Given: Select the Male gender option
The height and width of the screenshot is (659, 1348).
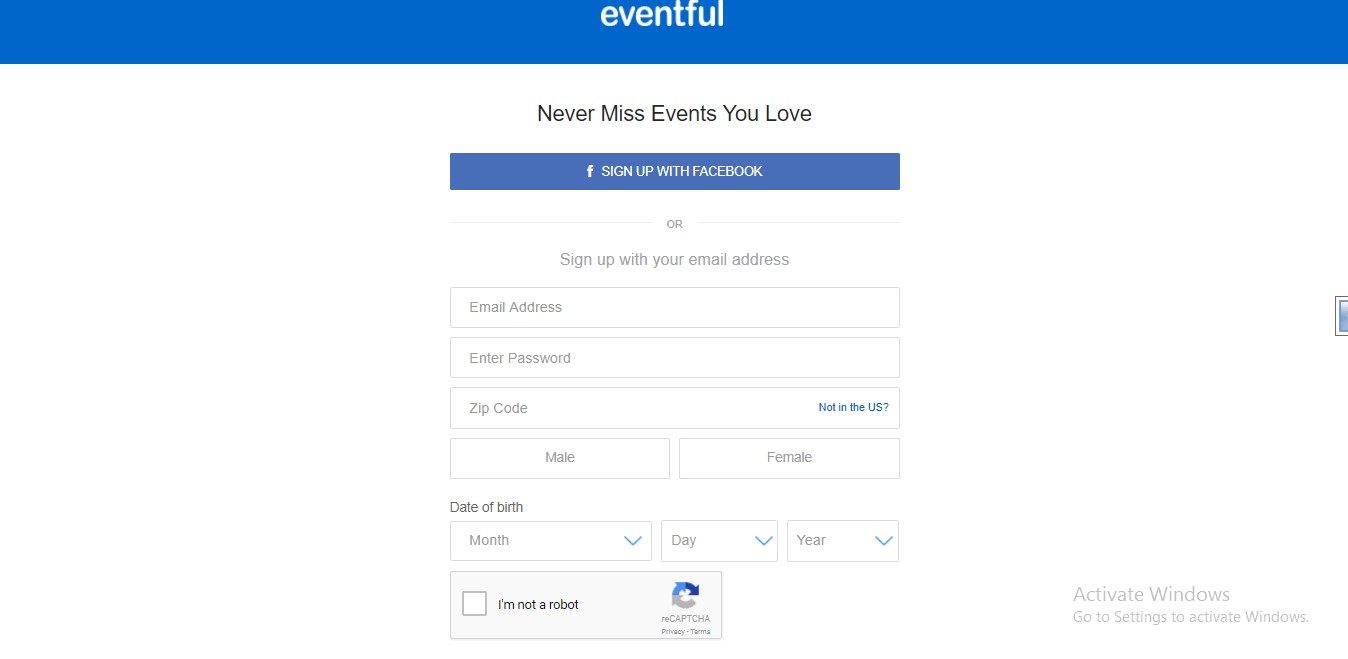Looking at the screenshot, I should point(560,458).
